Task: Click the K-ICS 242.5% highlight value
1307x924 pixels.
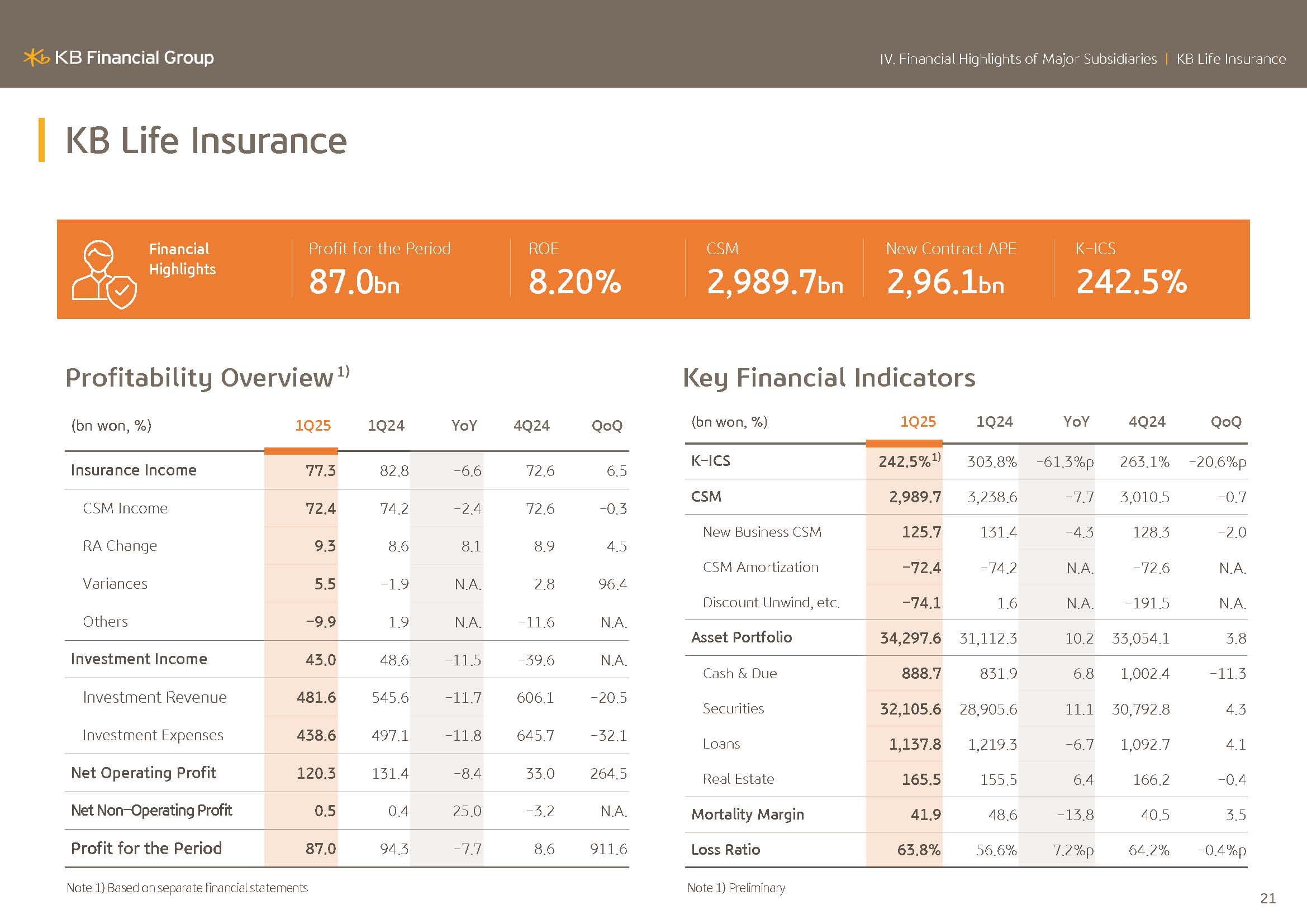Action: (1131, 282)
